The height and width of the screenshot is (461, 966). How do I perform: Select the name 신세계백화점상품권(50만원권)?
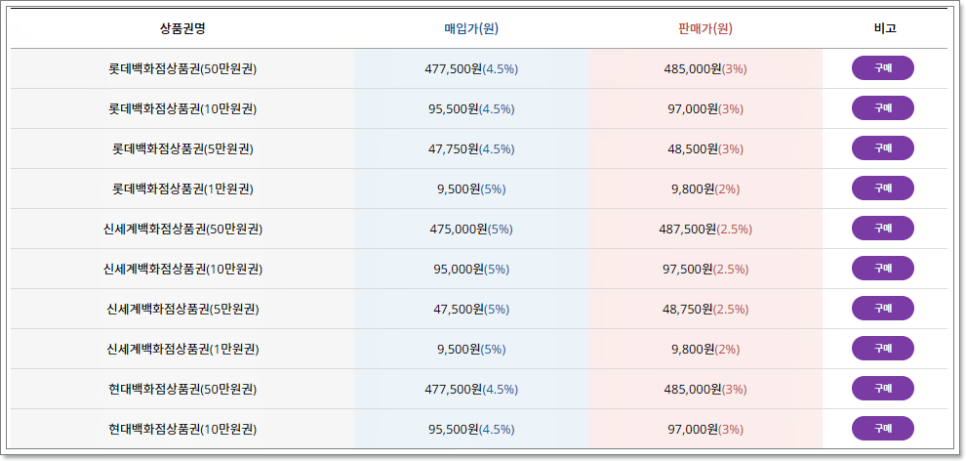(x=182, y=229)
